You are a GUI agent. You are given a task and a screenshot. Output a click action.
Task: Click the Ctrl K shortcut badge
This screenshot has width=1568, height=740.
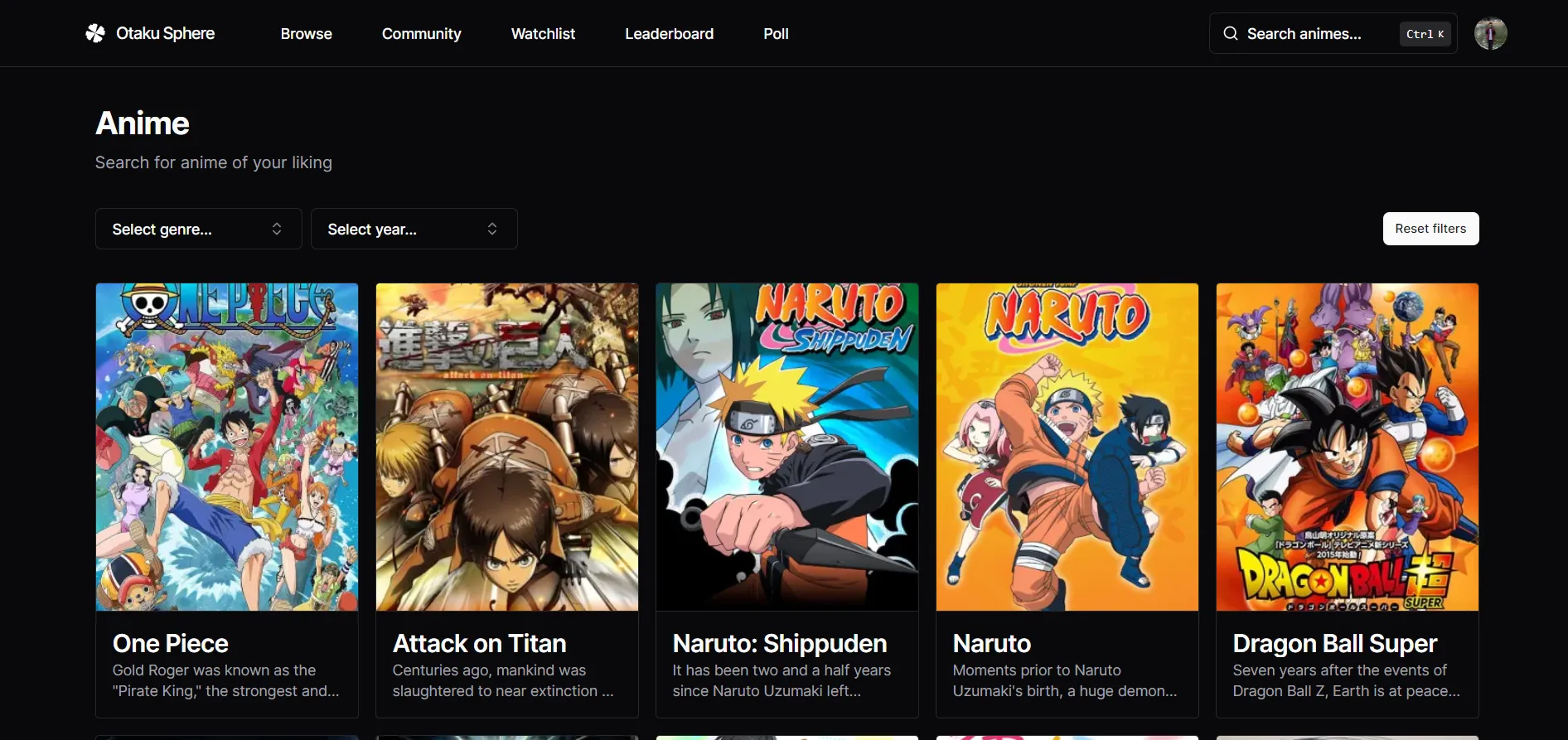(x=1425, y=34)
